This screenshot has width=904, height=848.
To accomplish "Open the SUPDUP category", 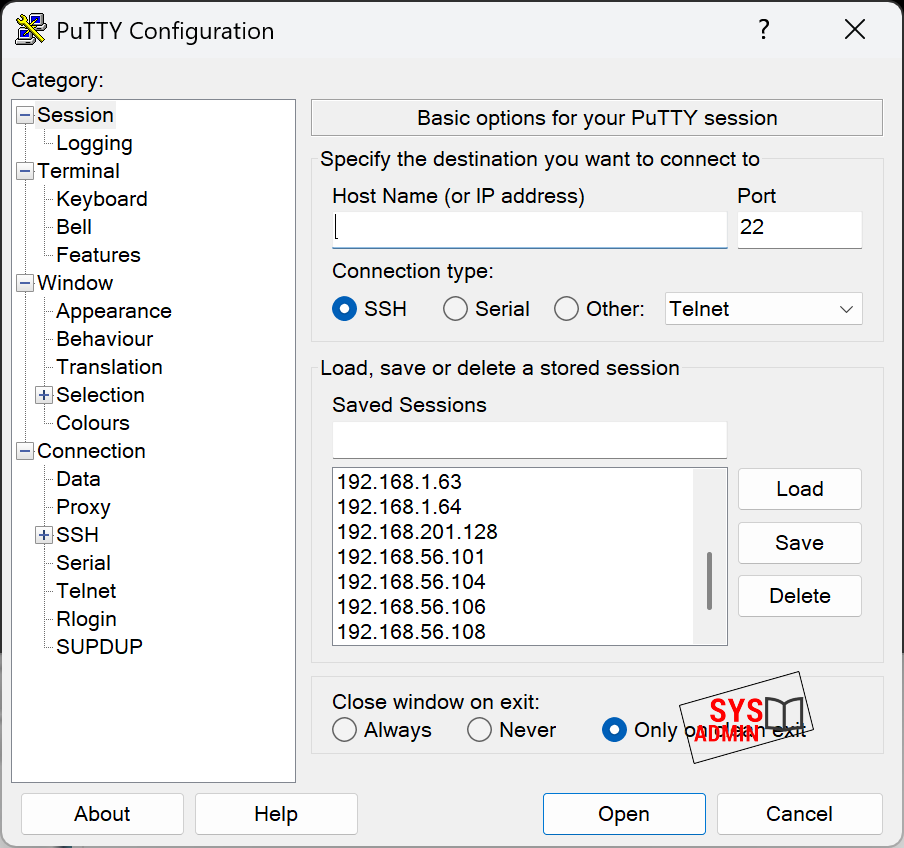I will pos(99,647).
